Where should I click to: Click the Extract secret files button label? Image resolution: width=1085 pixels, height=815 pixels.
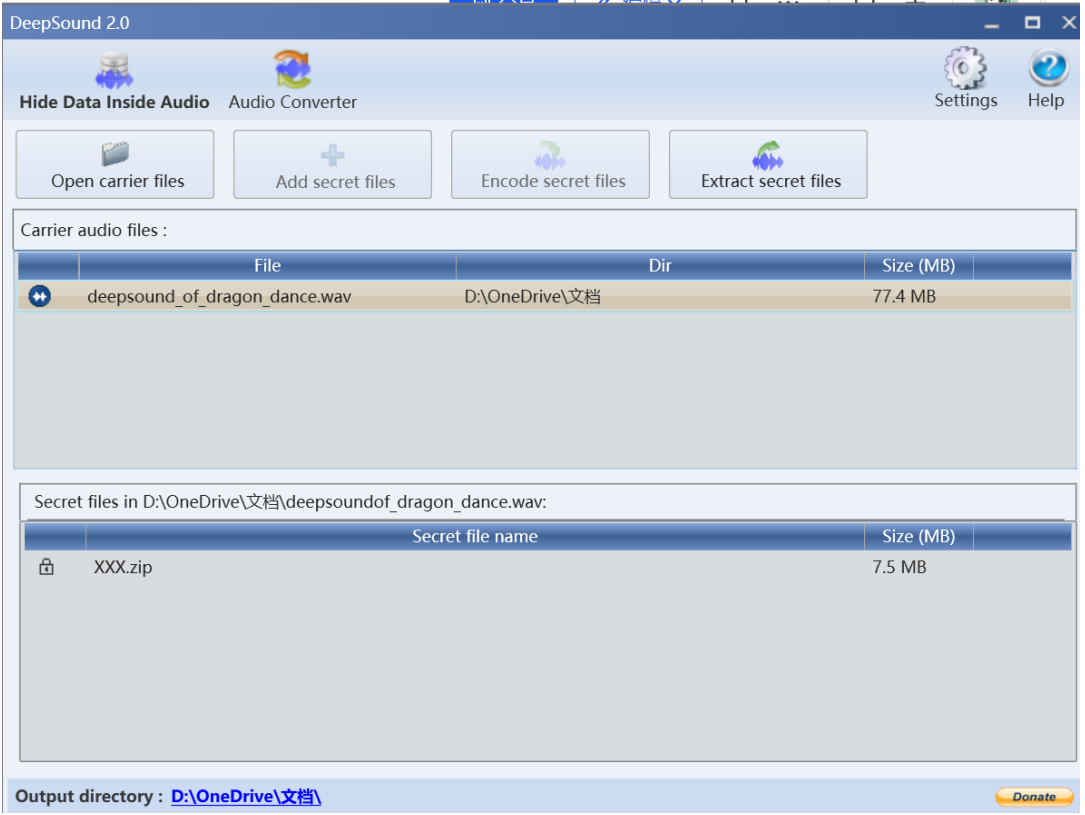pyautogui.click(x=771, y=181)
